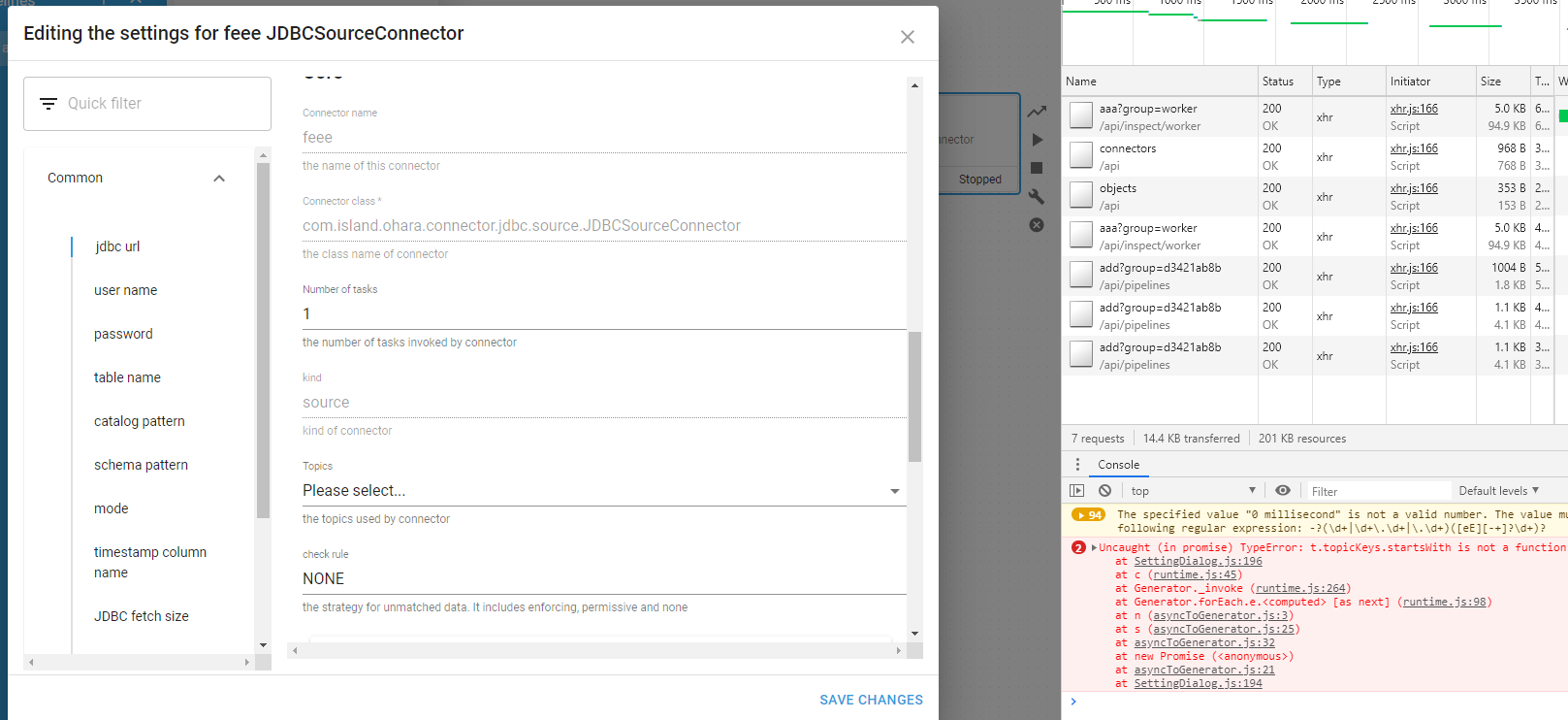Collapse the Common settings group
1568x720 pixels.
click(x=219, y=179)
